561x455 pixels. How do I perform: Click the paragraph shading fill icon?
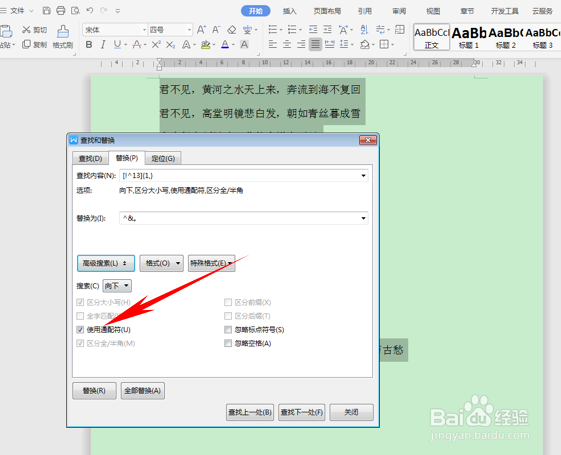tap(365, 45)
